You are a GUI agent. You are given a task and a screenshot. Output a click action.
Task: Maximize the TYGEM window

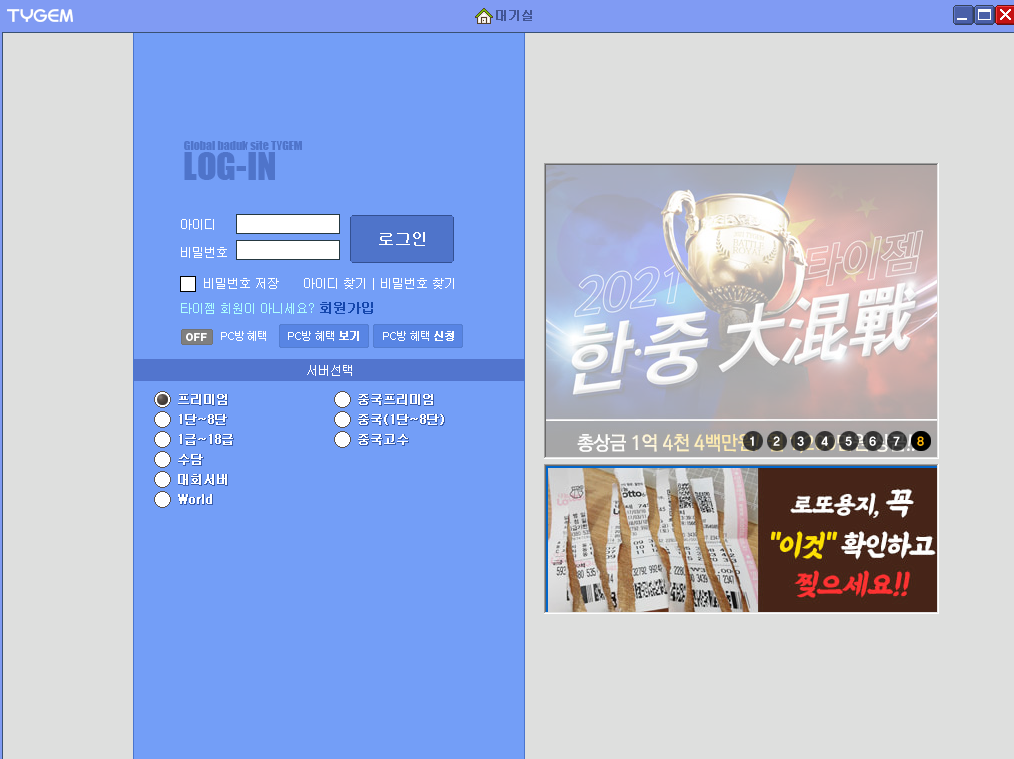pyautogui.click(x=984, y=15)
